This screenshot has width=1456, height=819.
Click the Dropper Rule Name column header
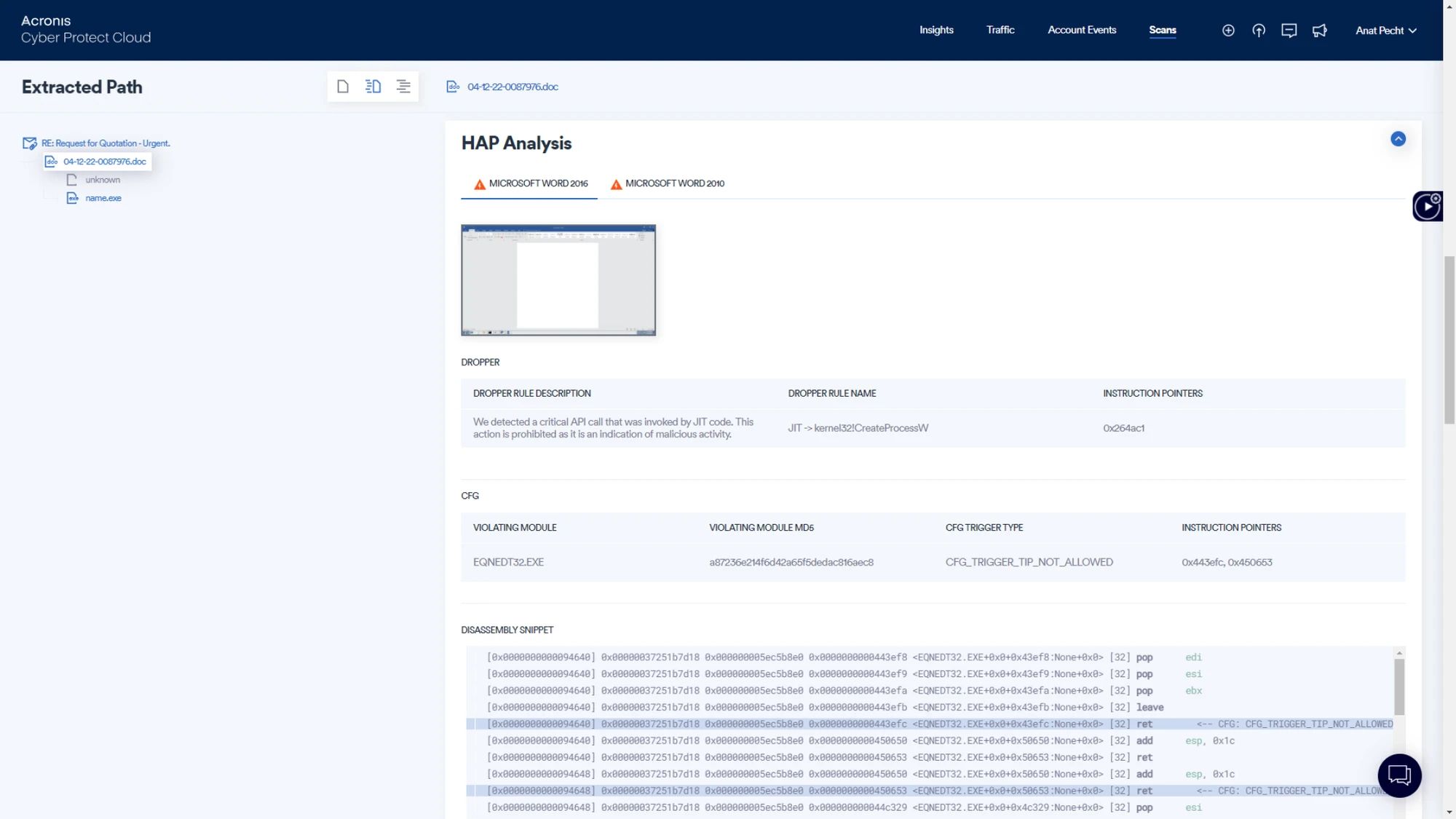pos(832,393)
